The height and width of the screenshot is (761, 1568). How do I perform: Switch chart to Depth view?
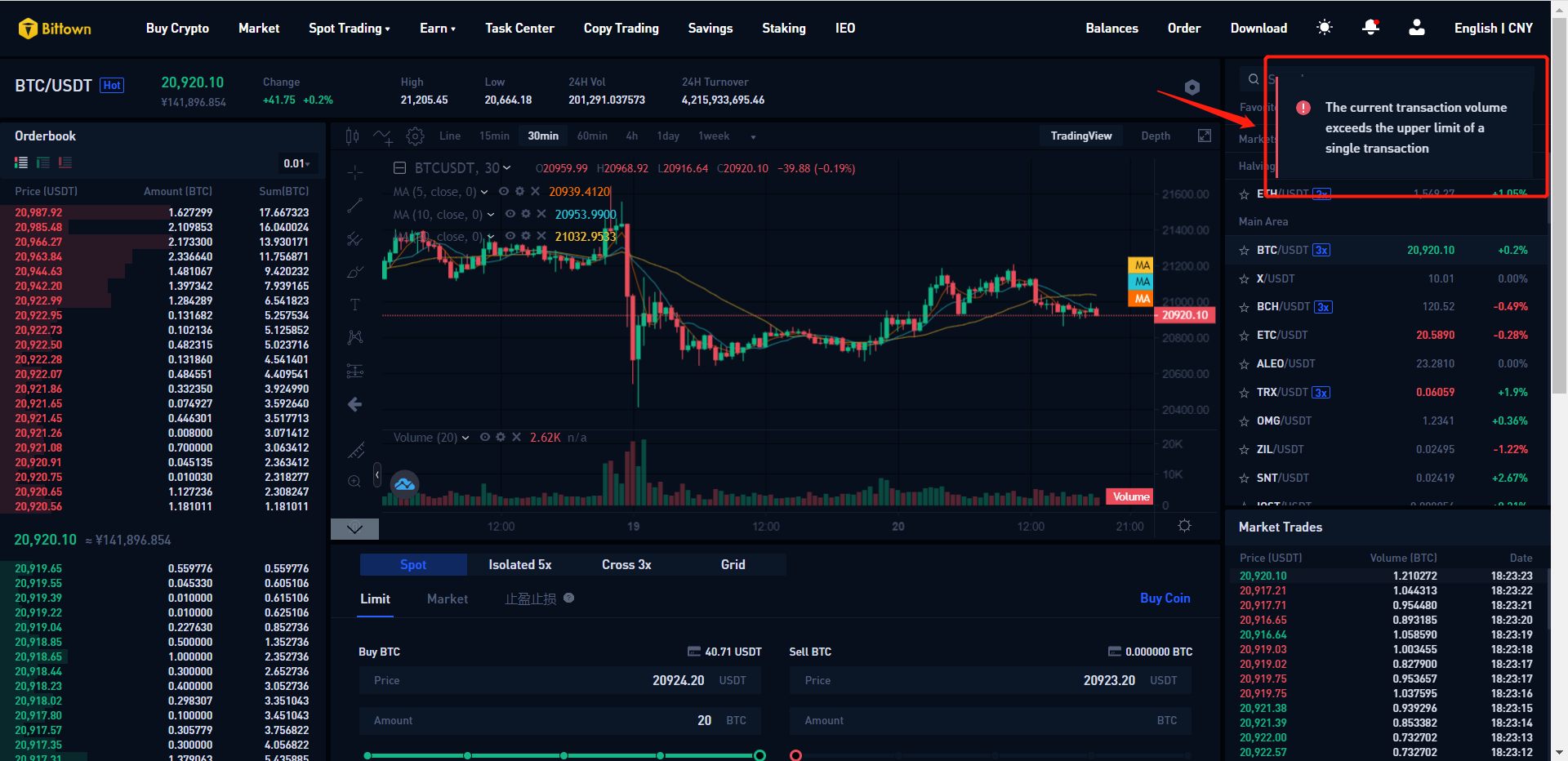(1156, 136)
